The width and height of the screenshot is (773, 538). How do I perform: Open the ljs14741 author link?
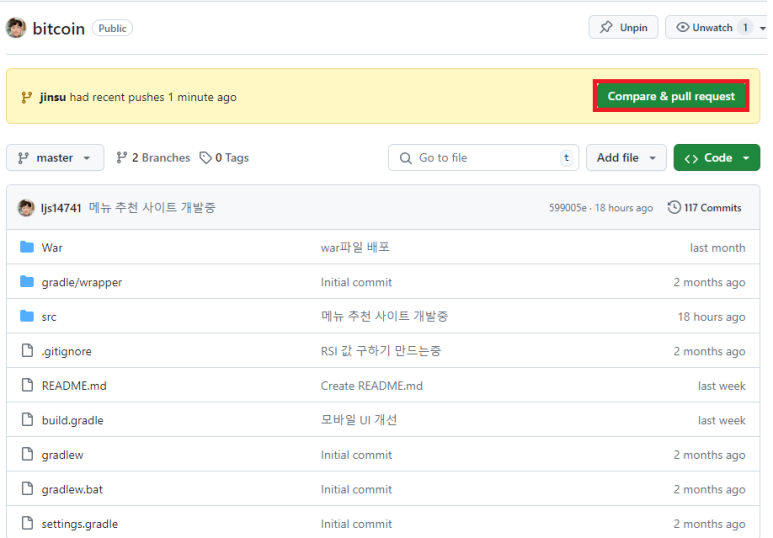click(x=61, y=208)
